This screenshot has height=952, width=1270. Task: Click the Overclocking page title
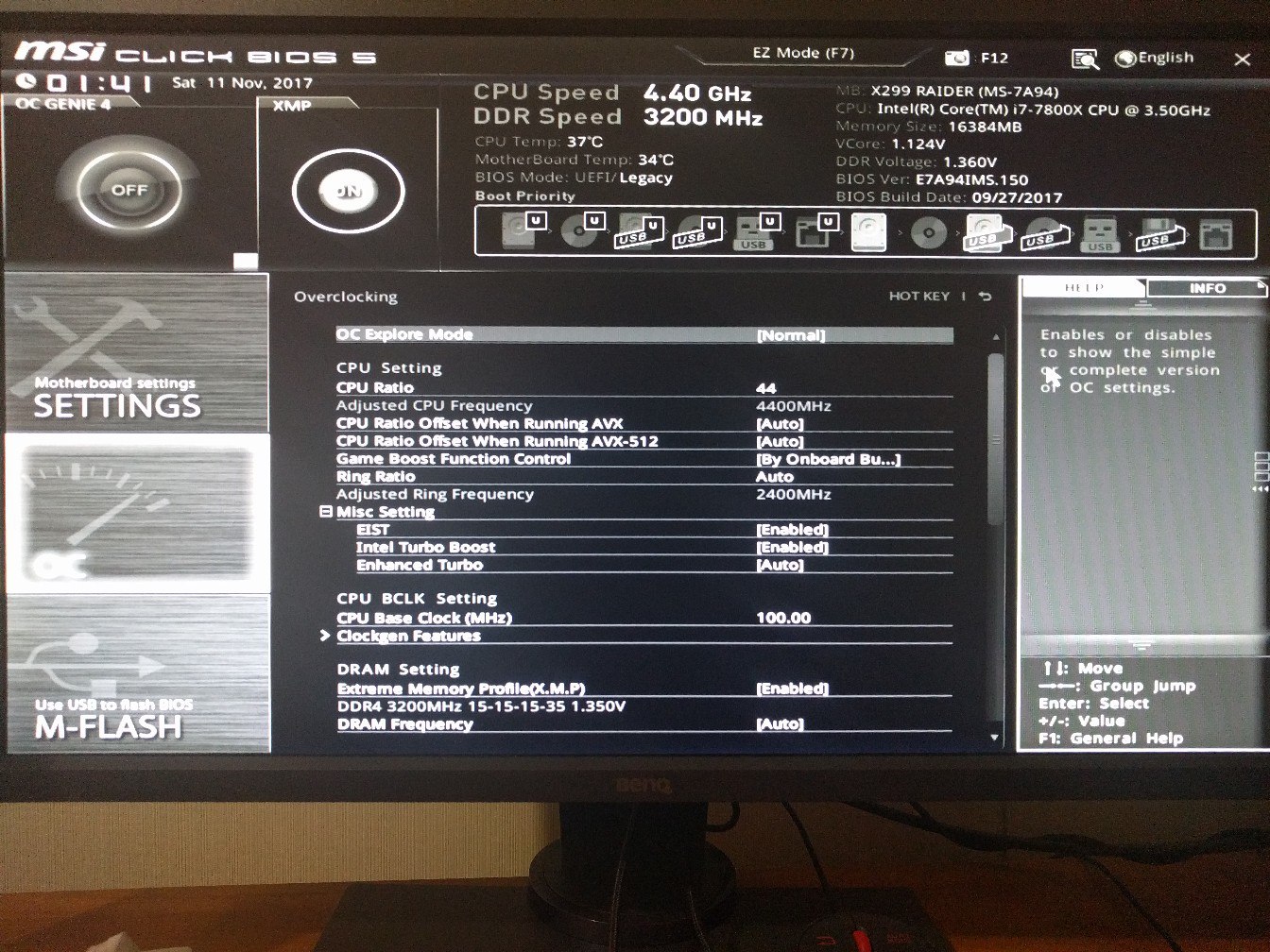point(346,297)
